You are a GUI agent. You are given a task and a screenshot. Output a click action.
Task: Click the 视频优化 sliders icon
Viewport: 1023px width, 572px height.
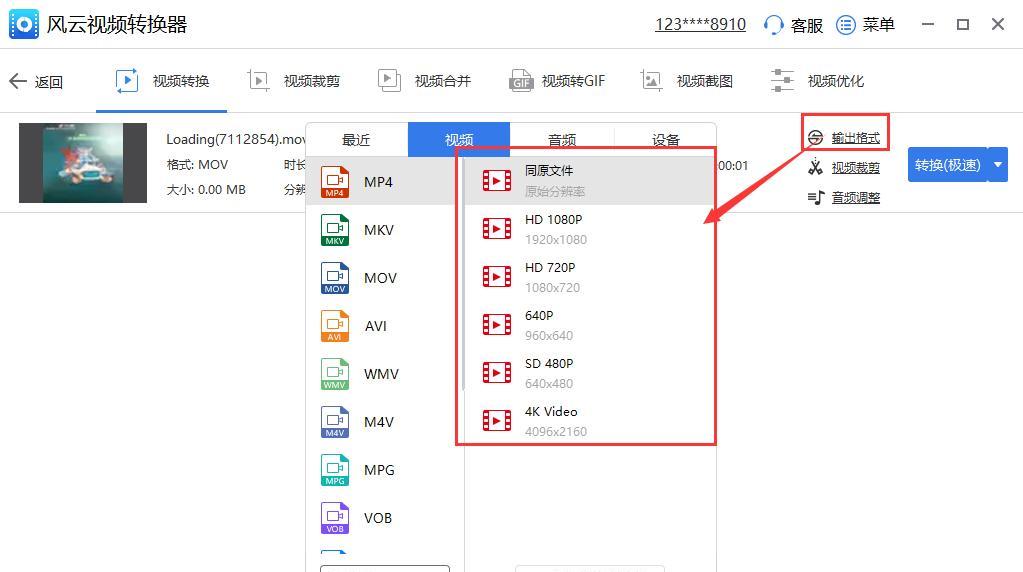pyautogui.click(x=782, y=81)
